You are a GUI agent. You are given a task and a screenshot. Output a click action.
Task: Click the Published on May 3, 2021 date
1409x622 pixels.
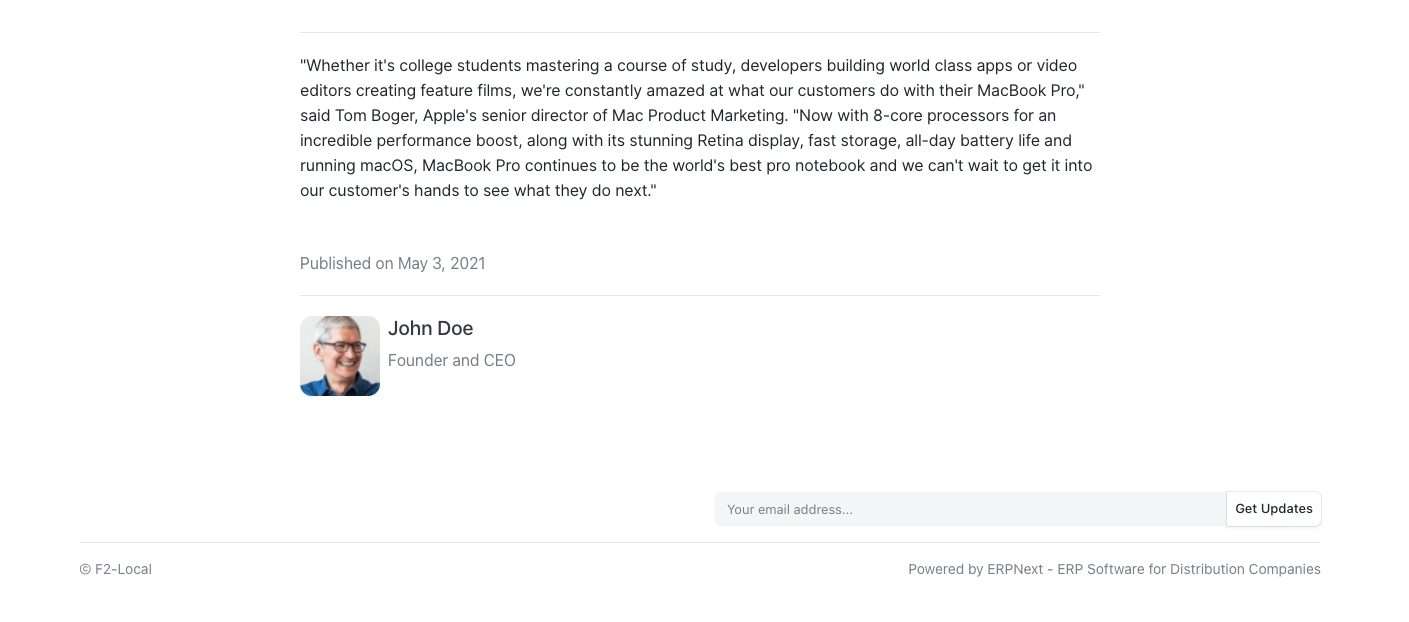point(392,263)
